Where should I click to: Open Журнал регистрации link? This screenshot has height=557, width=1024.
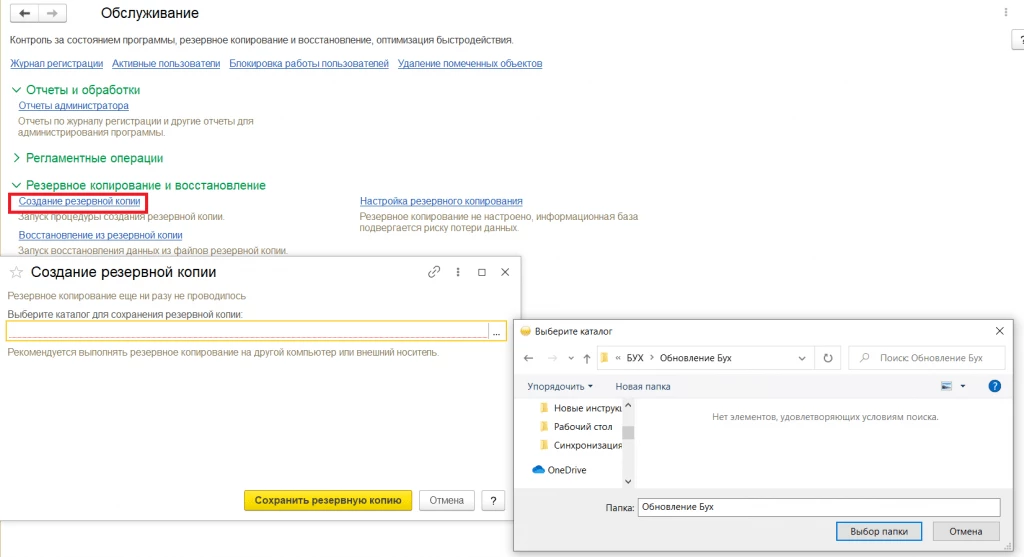pos(56,63)
